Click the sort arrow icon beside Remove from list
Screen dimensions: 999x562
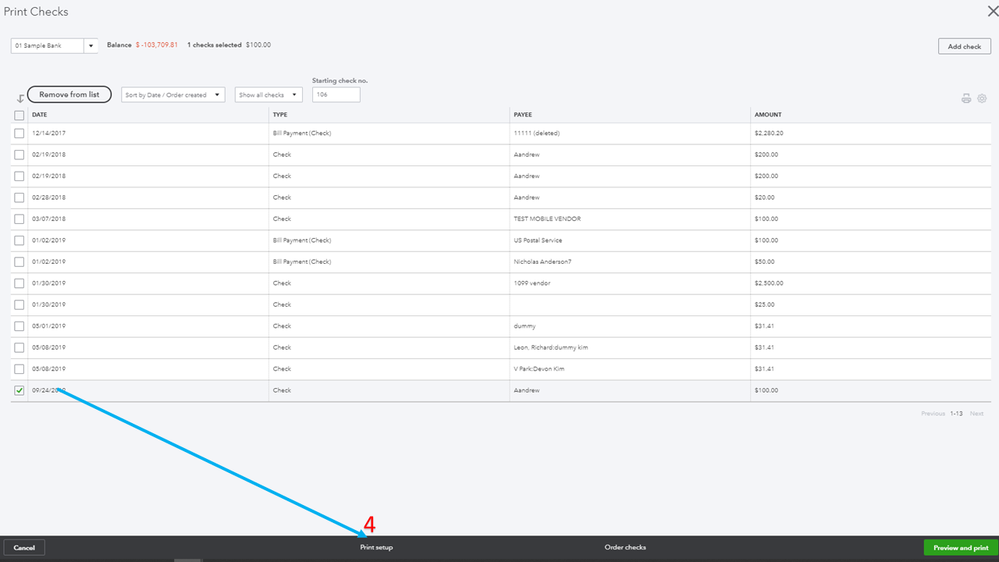[x=20, y=98]
